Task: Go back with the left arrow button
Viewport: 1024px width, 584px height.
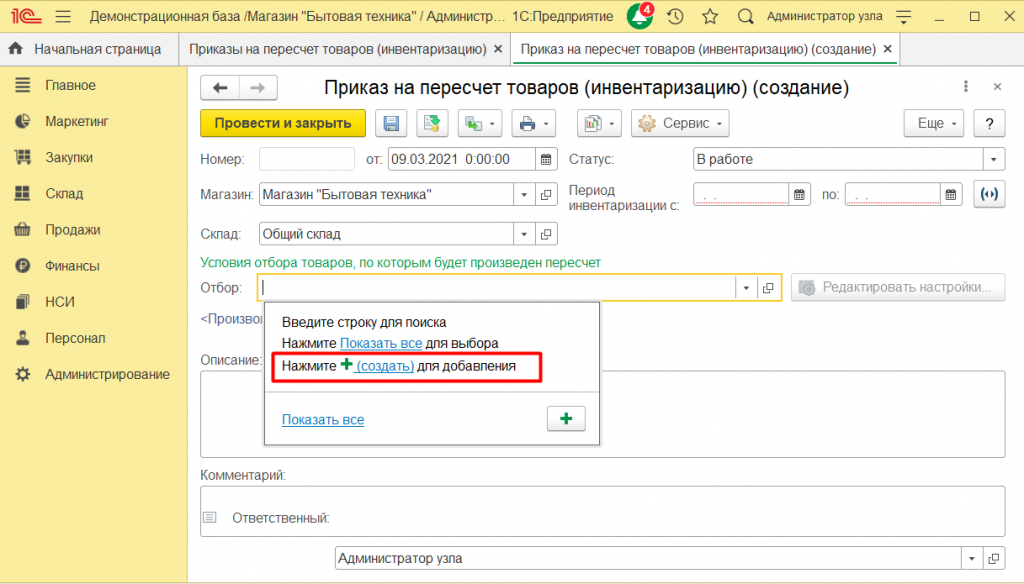Action: [x=220, y=88]
